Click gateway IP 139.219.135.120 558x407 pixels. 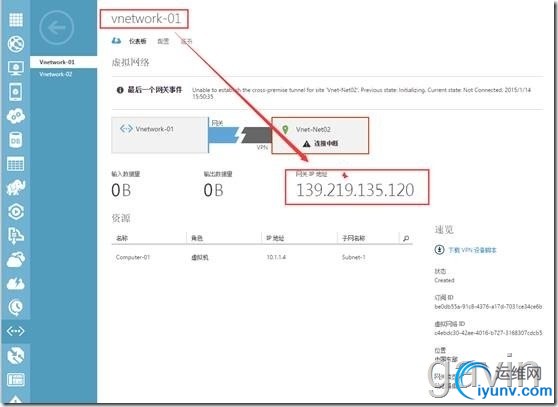355,190
